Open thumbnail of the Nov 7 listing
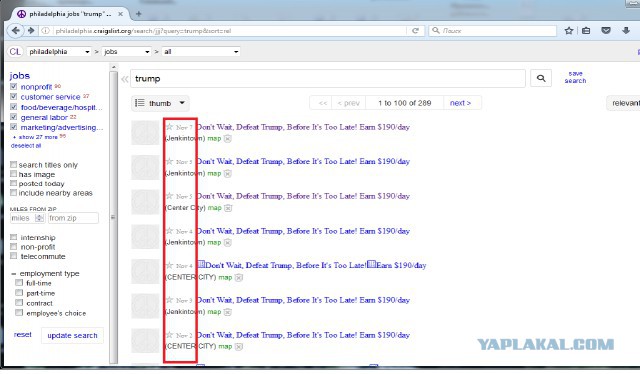Screen dimensions: 640x374 pos(145,132)
